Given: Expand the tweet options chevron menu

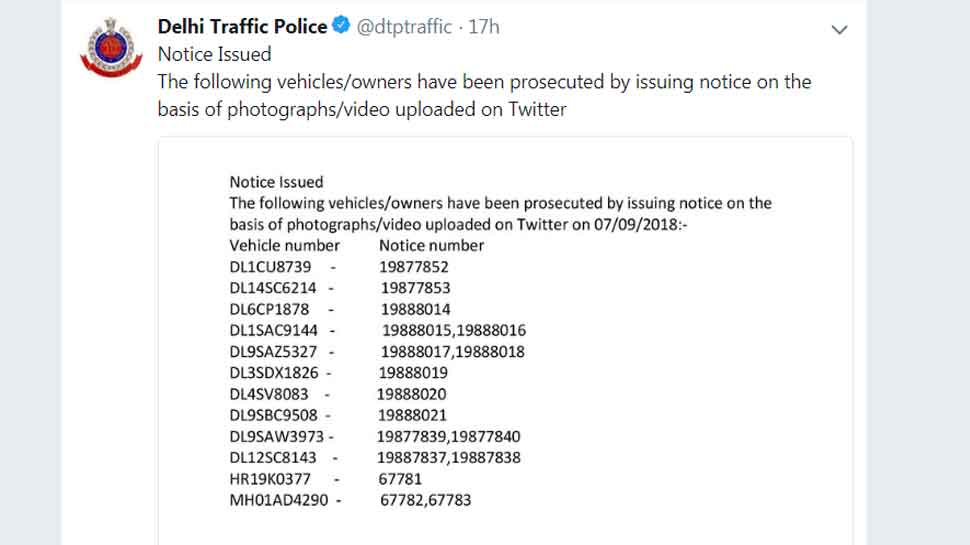Looking at the screenshot, I should (839, 29).
